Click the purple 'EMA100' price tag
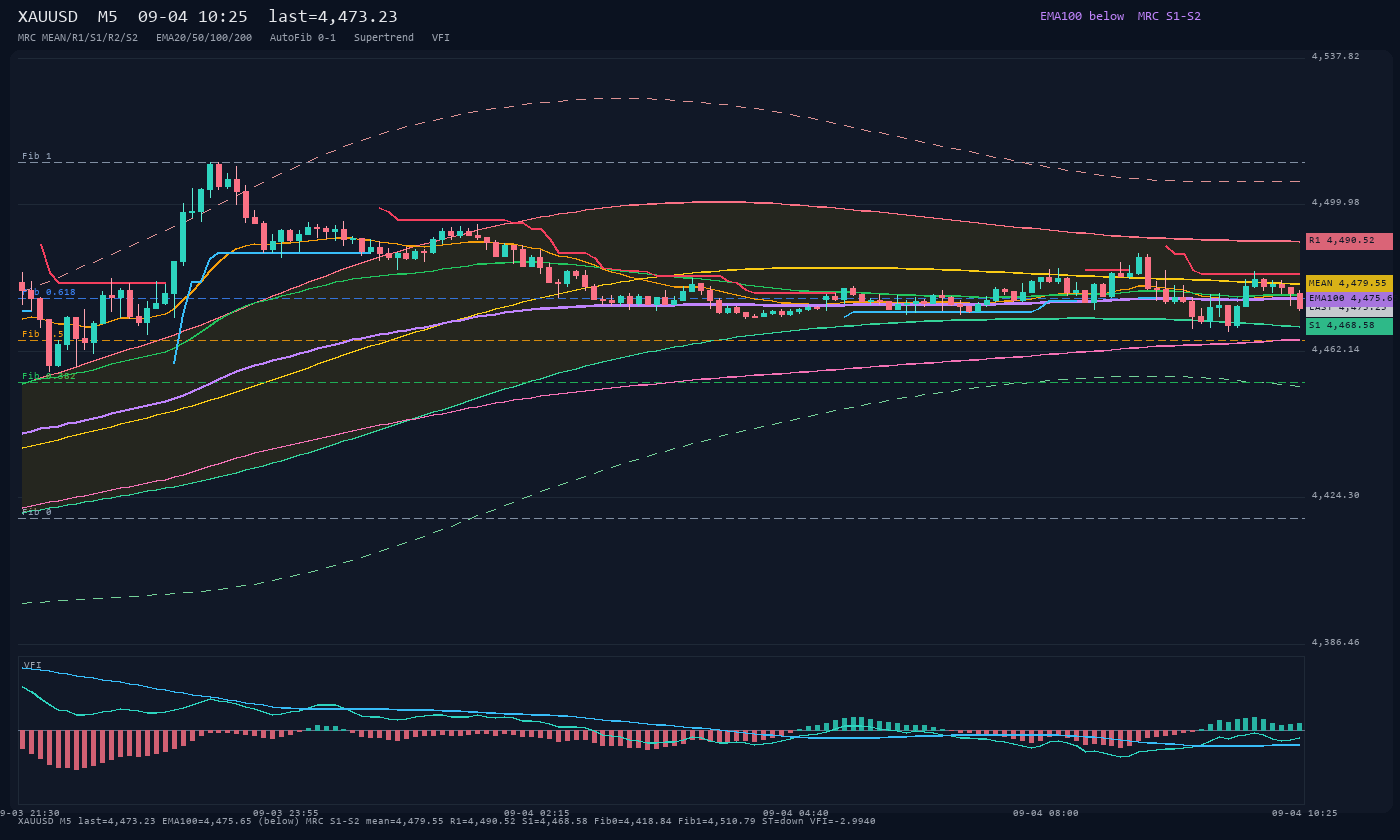The image size is (1400, 840). click(1349, 298)
